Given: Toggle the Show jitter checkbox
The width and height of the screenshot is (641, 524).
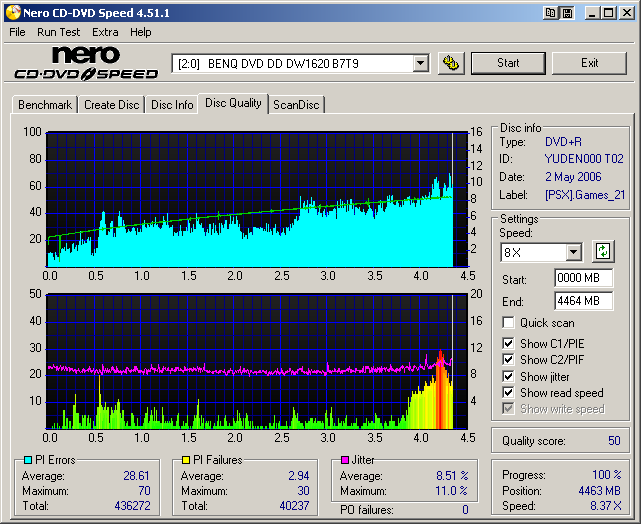Looking at the screenshot, I should (509, 376).
